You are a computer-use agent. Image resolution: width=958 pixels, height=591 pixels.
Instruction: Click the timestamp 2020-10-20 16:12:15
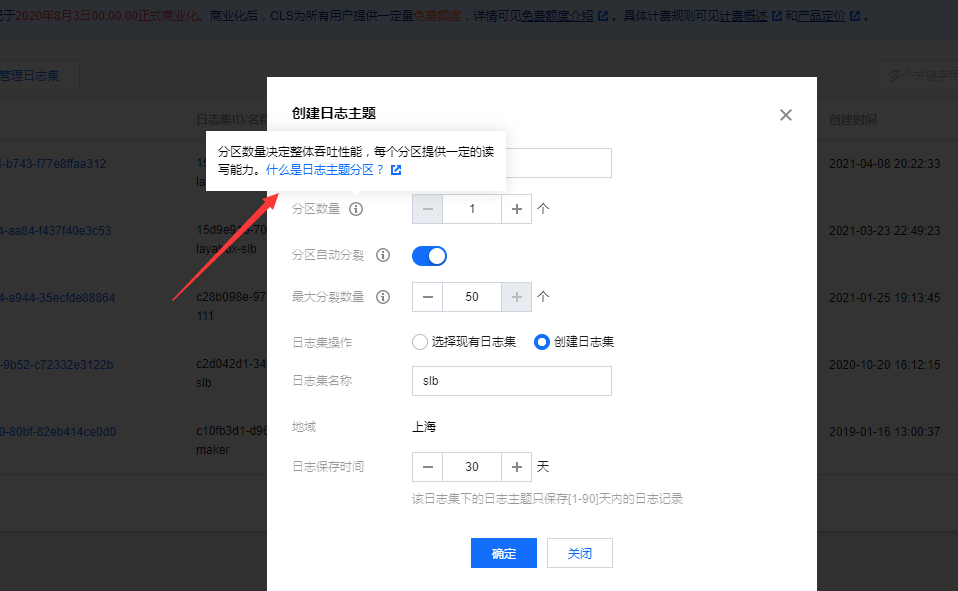point(884,365)
